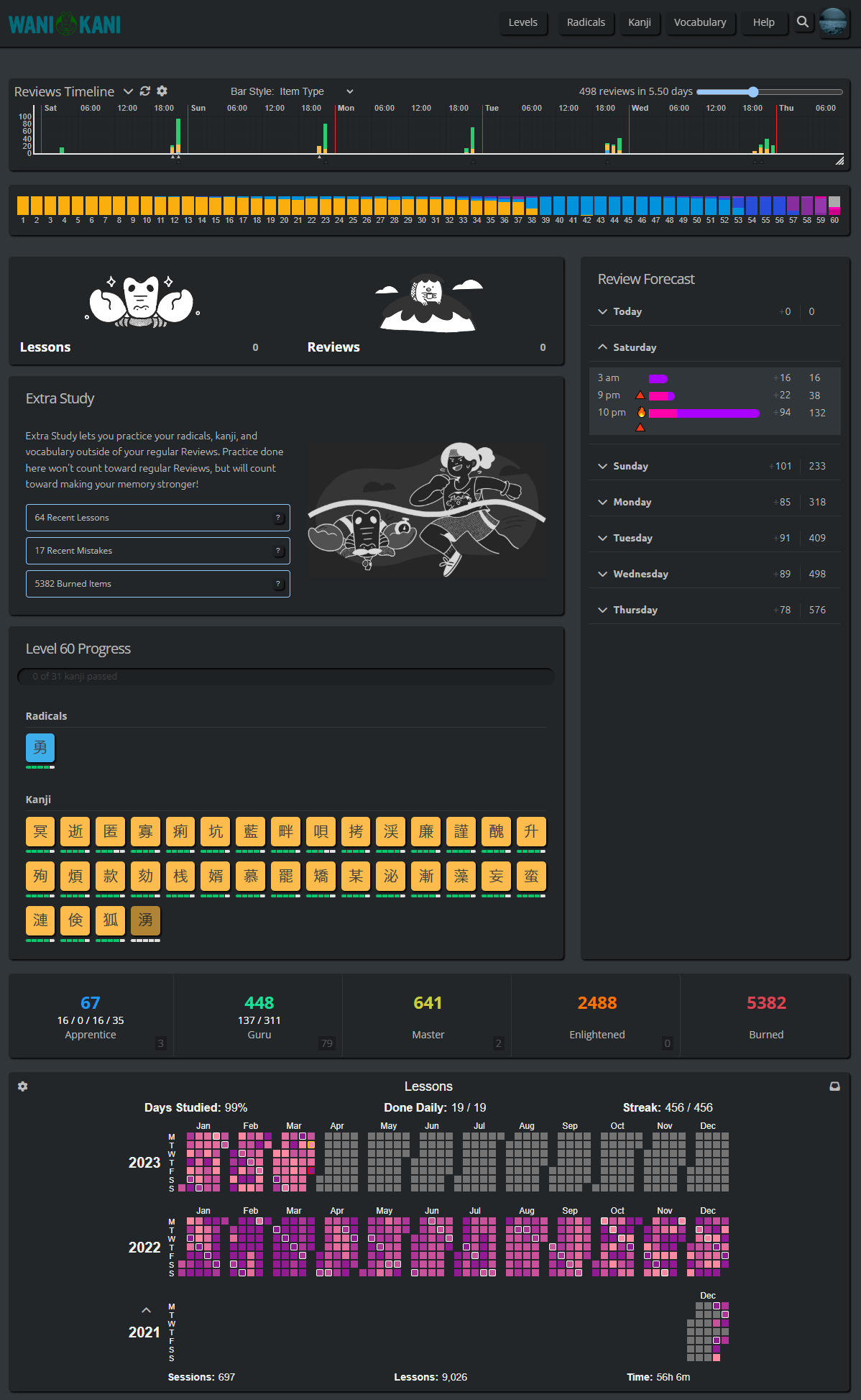This screenshot has width=861, height=1400.
Task: Click the 10 pm forecast bar
Action: (x=704, y=413)
